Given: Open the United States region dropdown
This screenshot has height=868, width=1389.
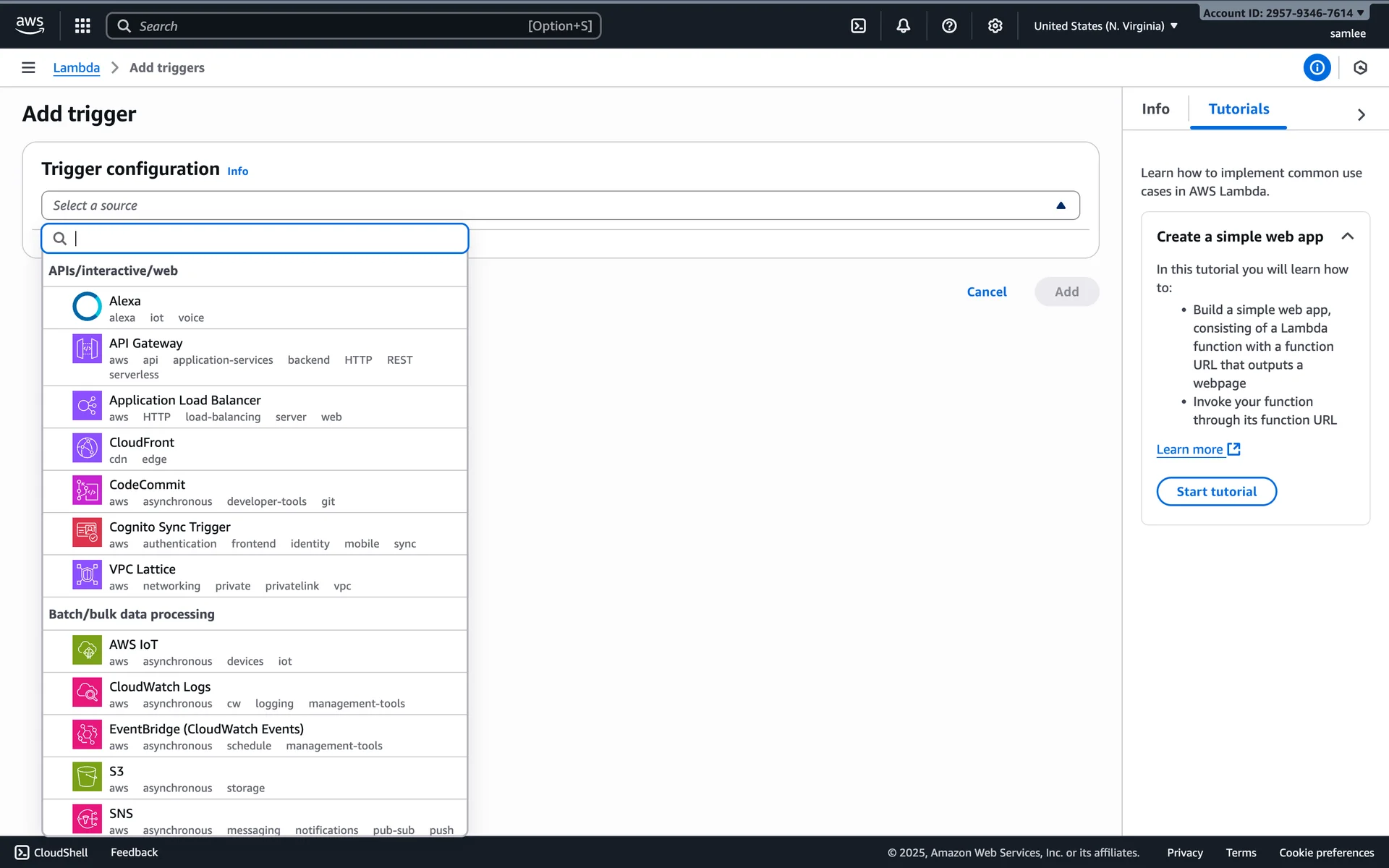Looking at the screenshot, I should (x=1105, y=26).
